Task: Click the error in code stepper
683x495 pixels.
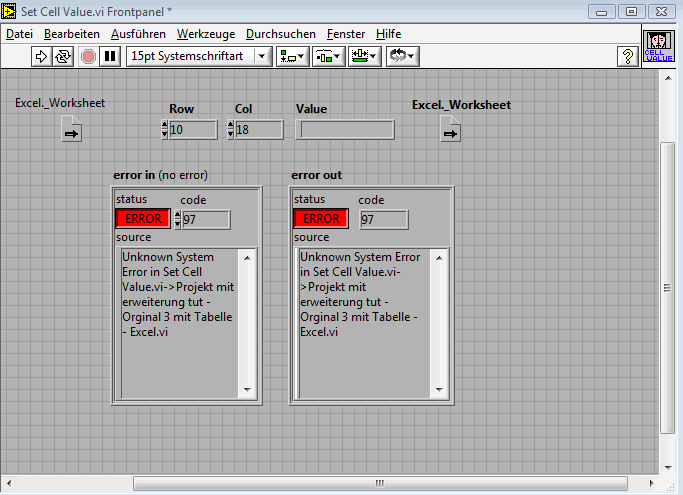Action: [x=177, y=220]
